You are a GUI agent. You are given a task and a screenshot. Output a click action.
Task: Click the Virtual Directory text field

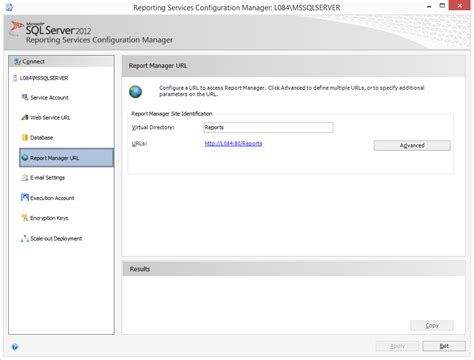[268, 127]
